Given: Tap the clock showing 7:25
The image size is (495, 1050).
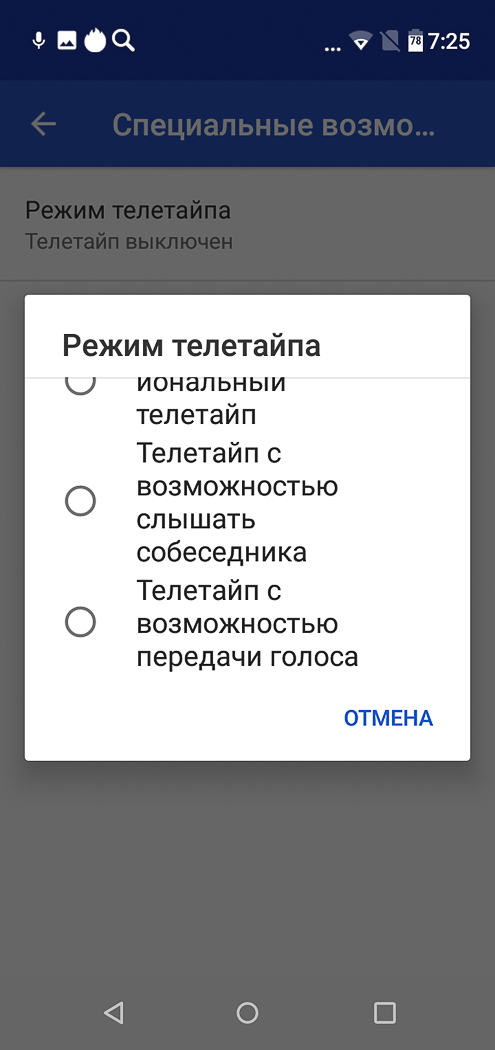Looking at the screenshot, I should pos(449,42).
